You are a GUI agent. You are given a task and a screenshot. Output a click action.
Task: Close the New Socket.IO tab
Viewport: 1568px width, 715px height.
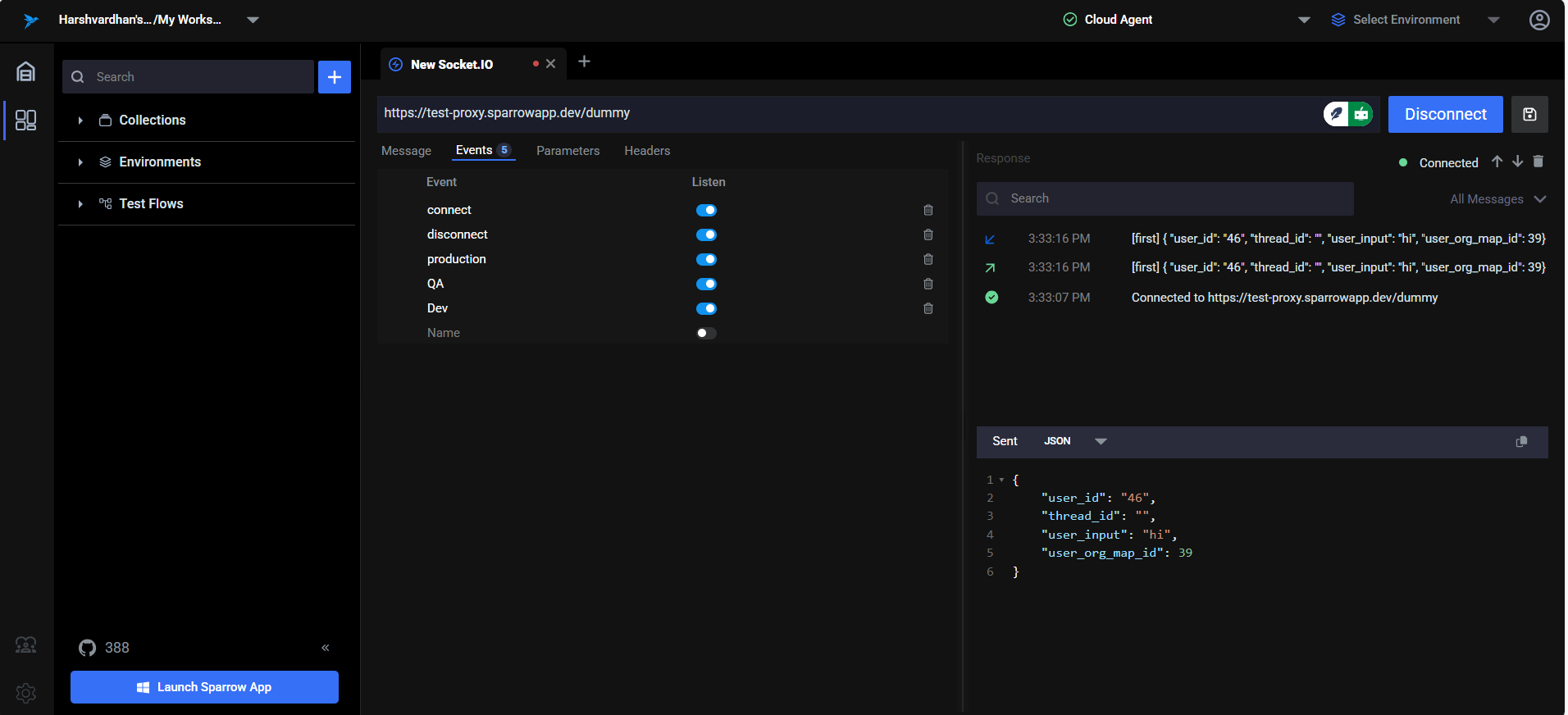(x=551, y=64)
